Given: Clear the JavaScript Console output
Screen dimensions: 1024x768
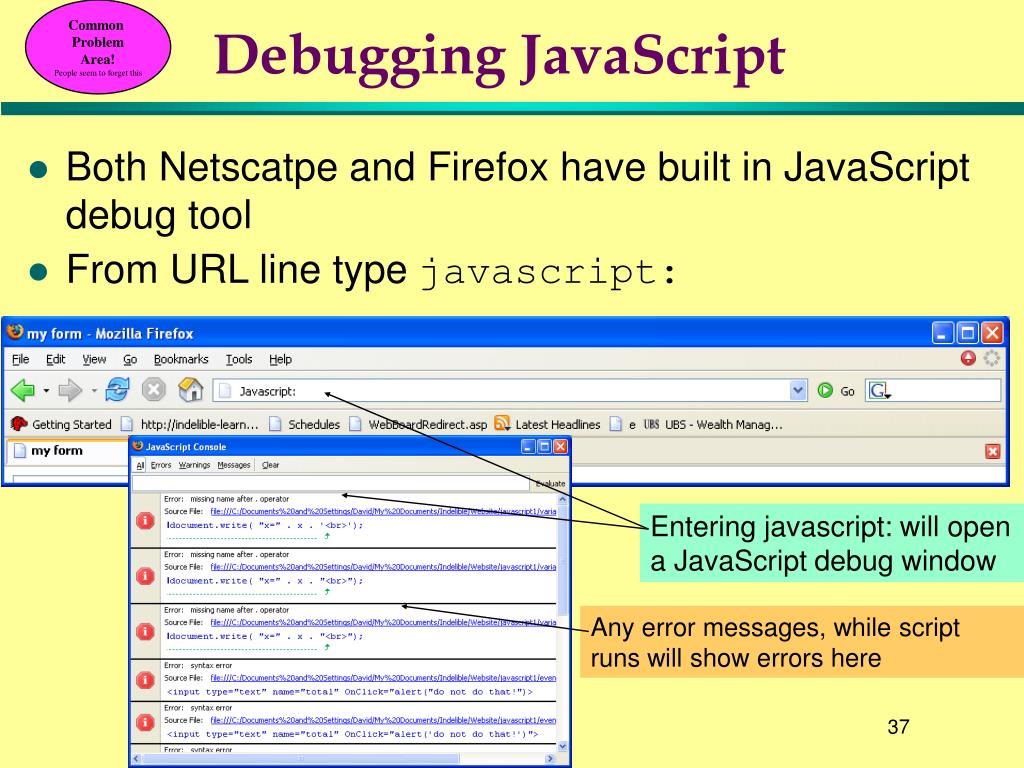Looking at the screenshot, I should pyautogui.click(x=270, y=465).
